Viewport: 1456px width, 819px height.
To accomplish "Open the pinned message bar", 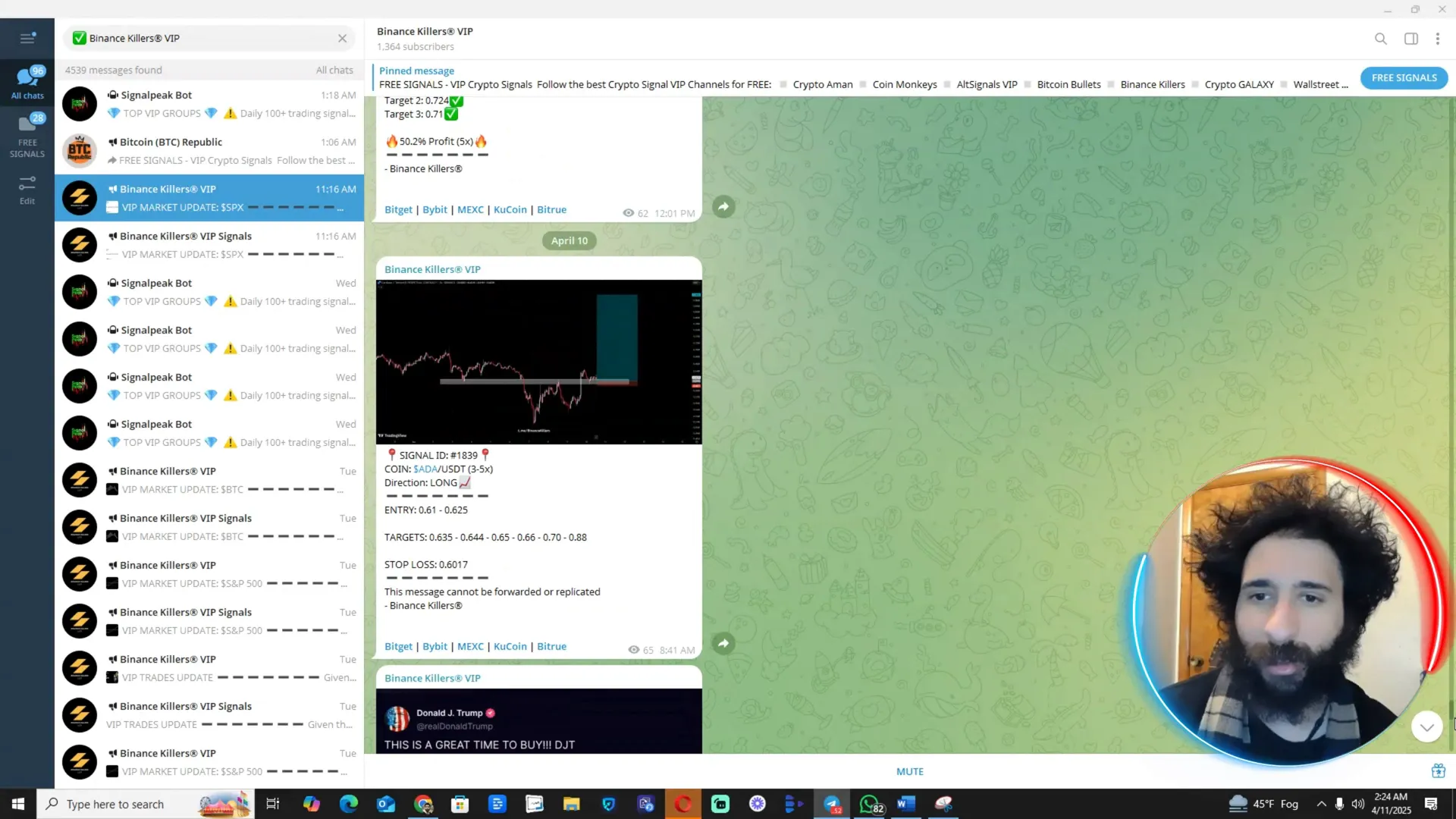I will coord(863,77).
